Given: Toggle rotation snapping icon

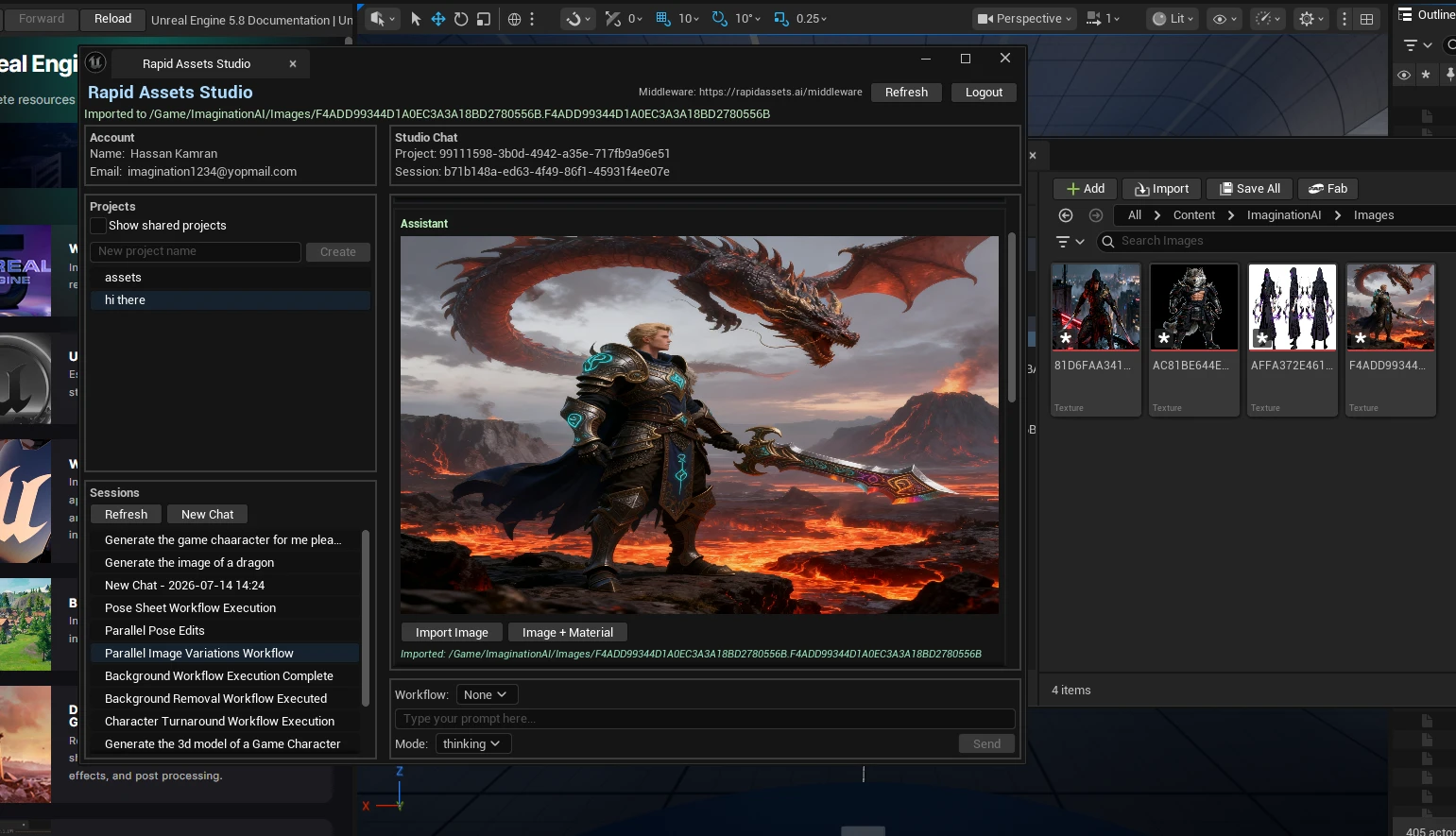Looking at the screenshot, I should 719,19.
